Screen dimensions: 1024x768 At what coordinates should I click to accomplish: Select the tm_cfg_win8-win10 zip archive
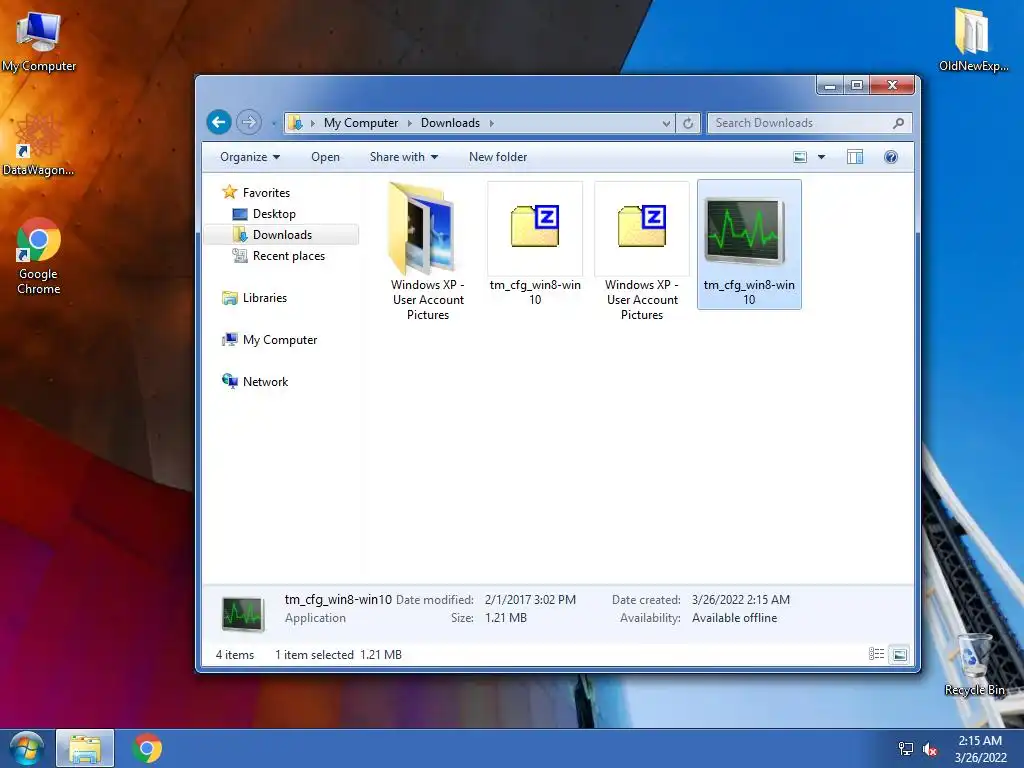click(x=535, y=244)
